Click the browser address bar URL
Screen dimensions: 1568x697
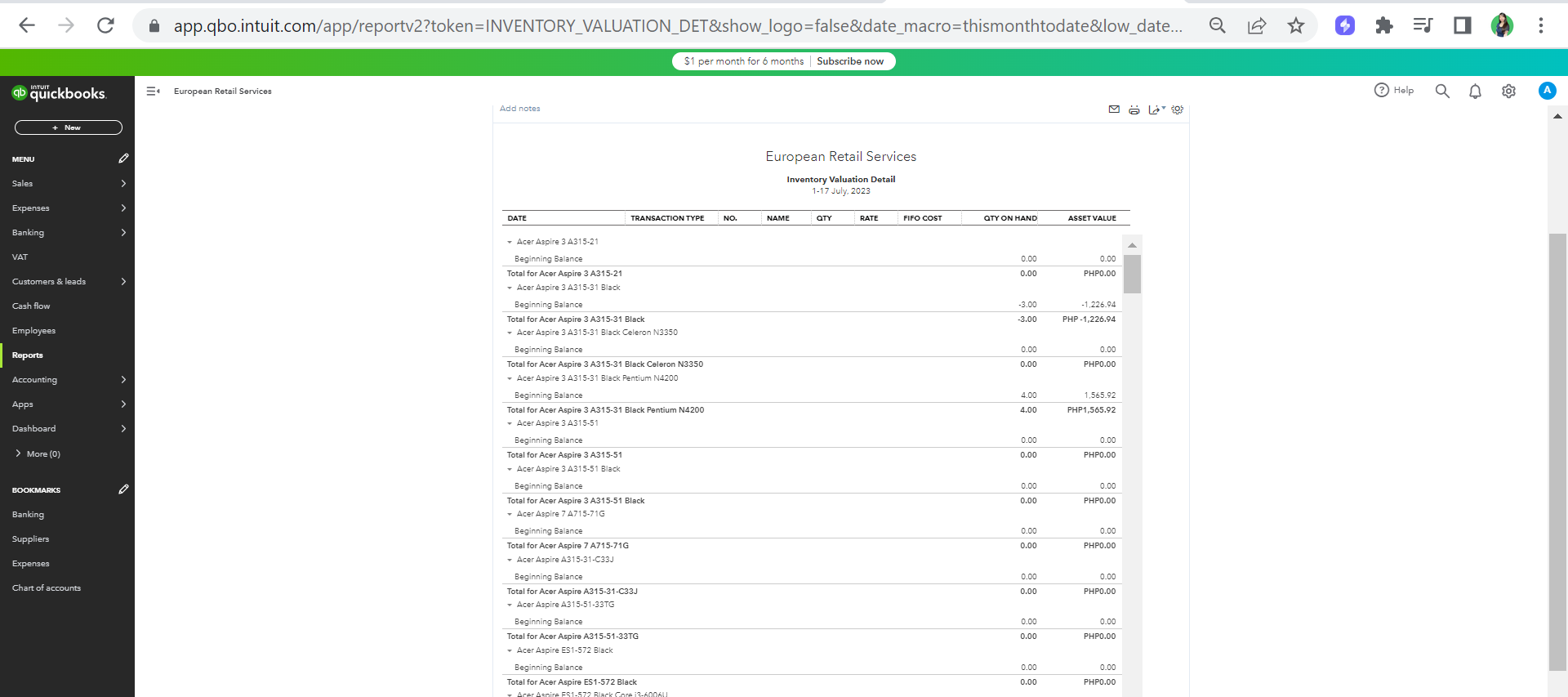point(678,26)
